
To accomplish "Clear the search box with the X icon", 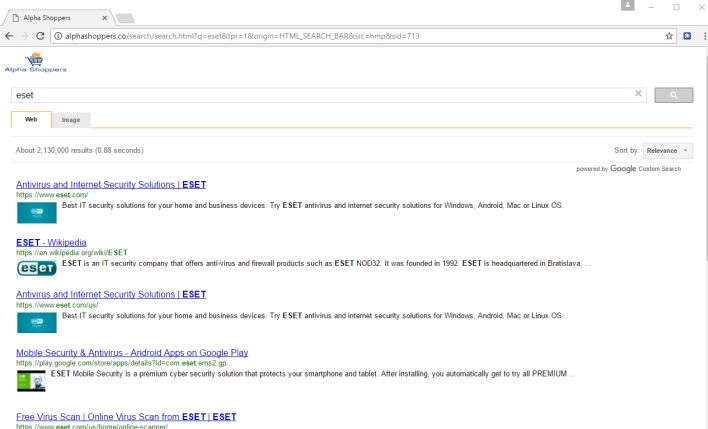I will pos(639,94).
